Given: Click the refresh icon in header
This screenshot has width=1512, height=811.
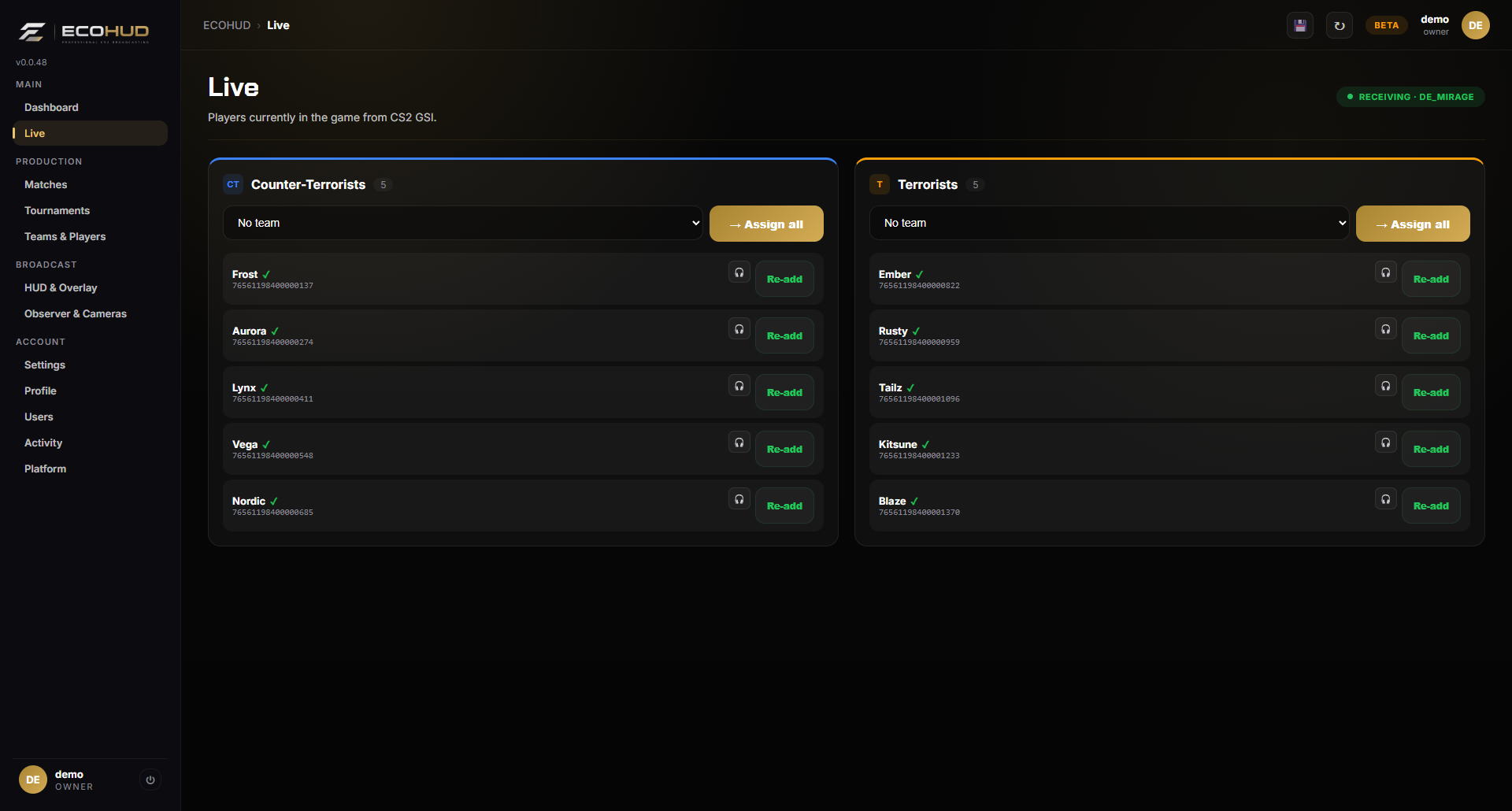Looking at the screenshot, I should [1340, 25].
